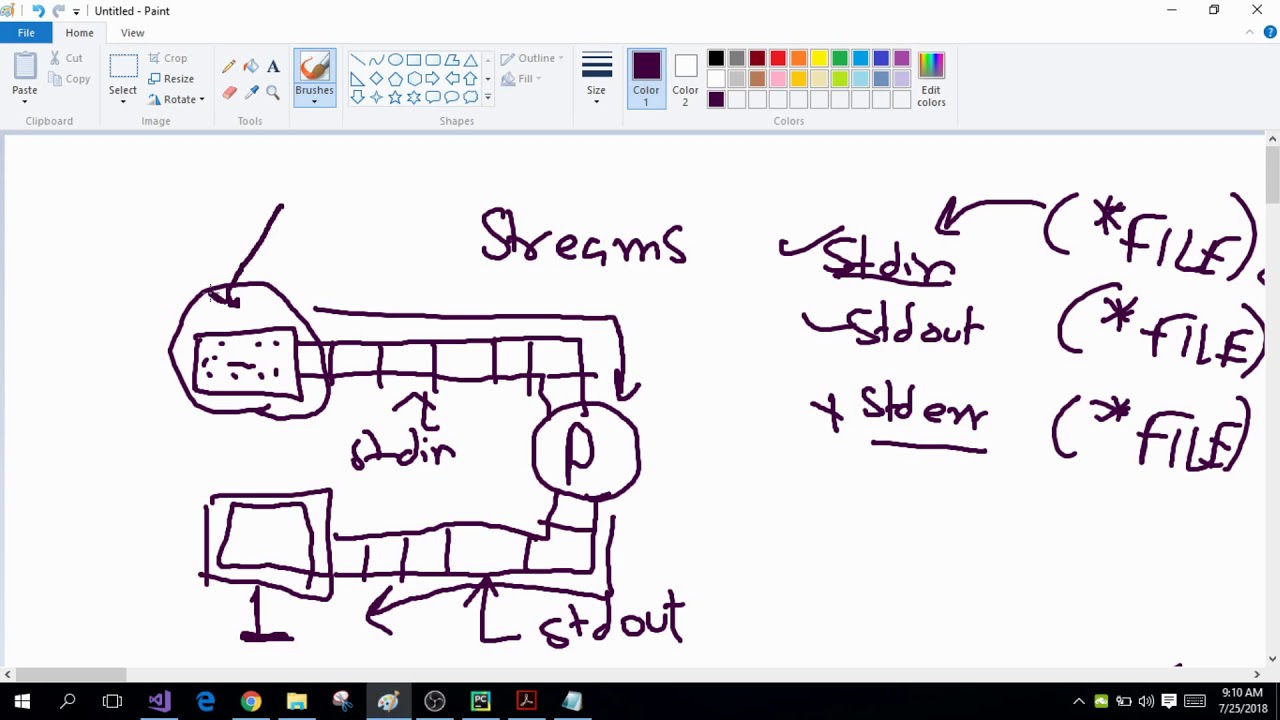Open PyCharm from the taskbar
Screen dimensions: 1280x720
[x=481, y=701]
